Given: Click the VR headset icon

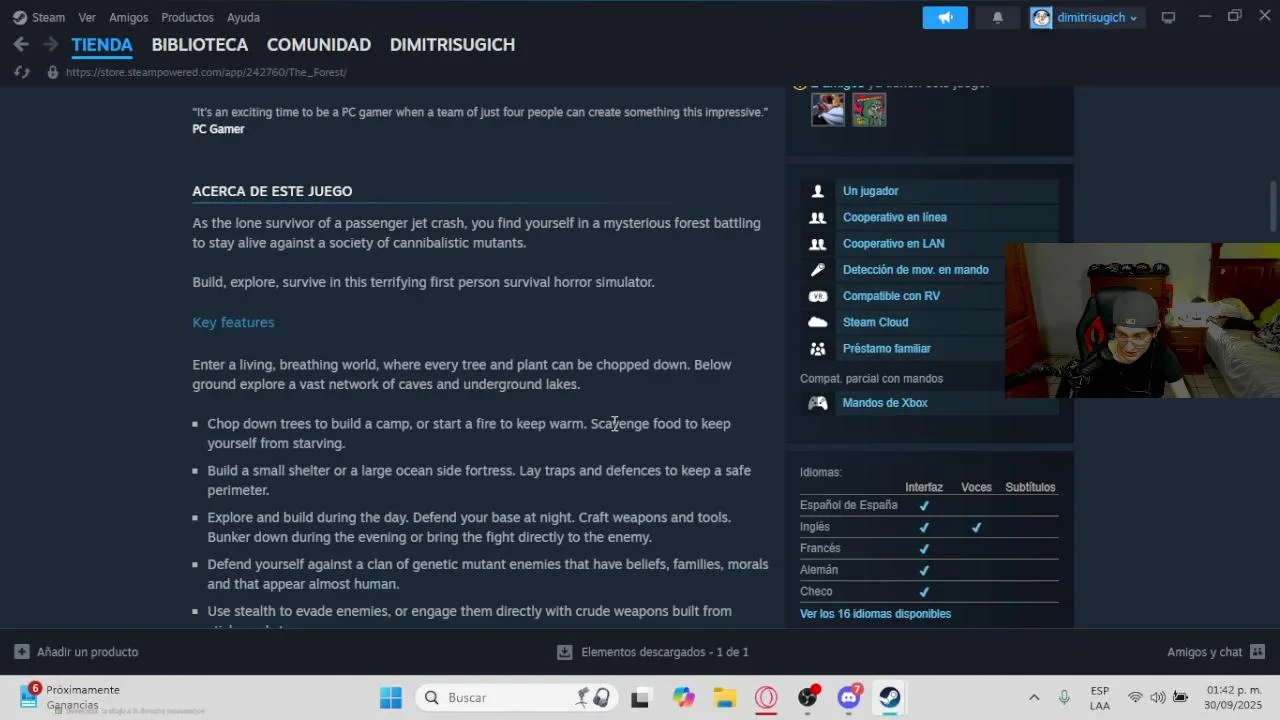Looking at the screenshot, I should (x=818, y=296).
